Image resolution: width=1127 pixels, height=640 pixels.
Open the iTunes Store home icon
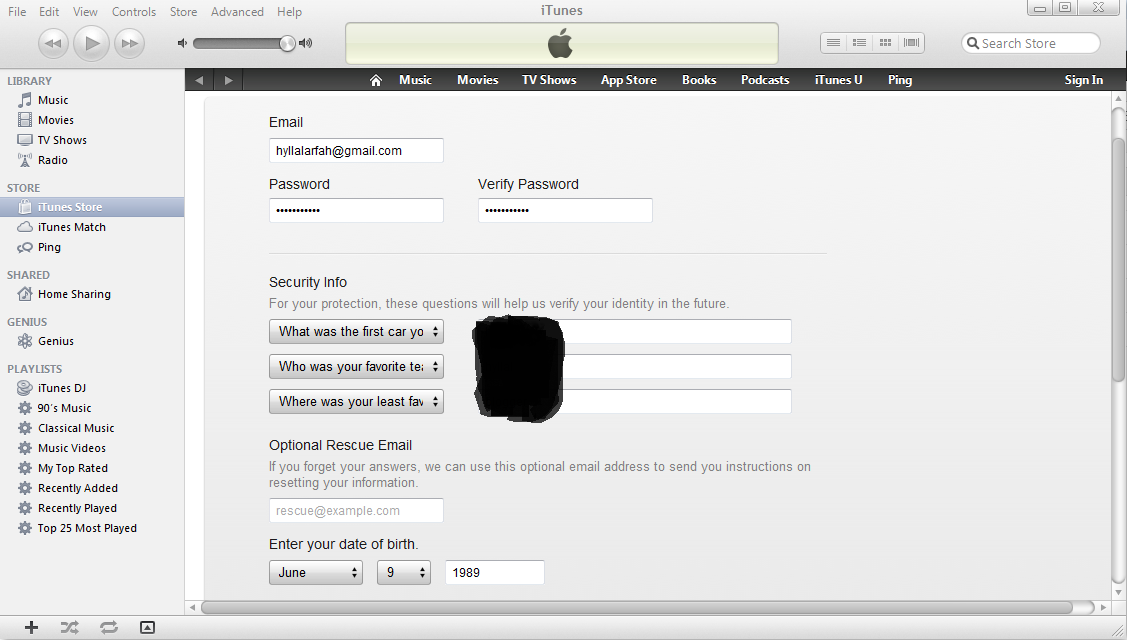(x=375, y=80)
